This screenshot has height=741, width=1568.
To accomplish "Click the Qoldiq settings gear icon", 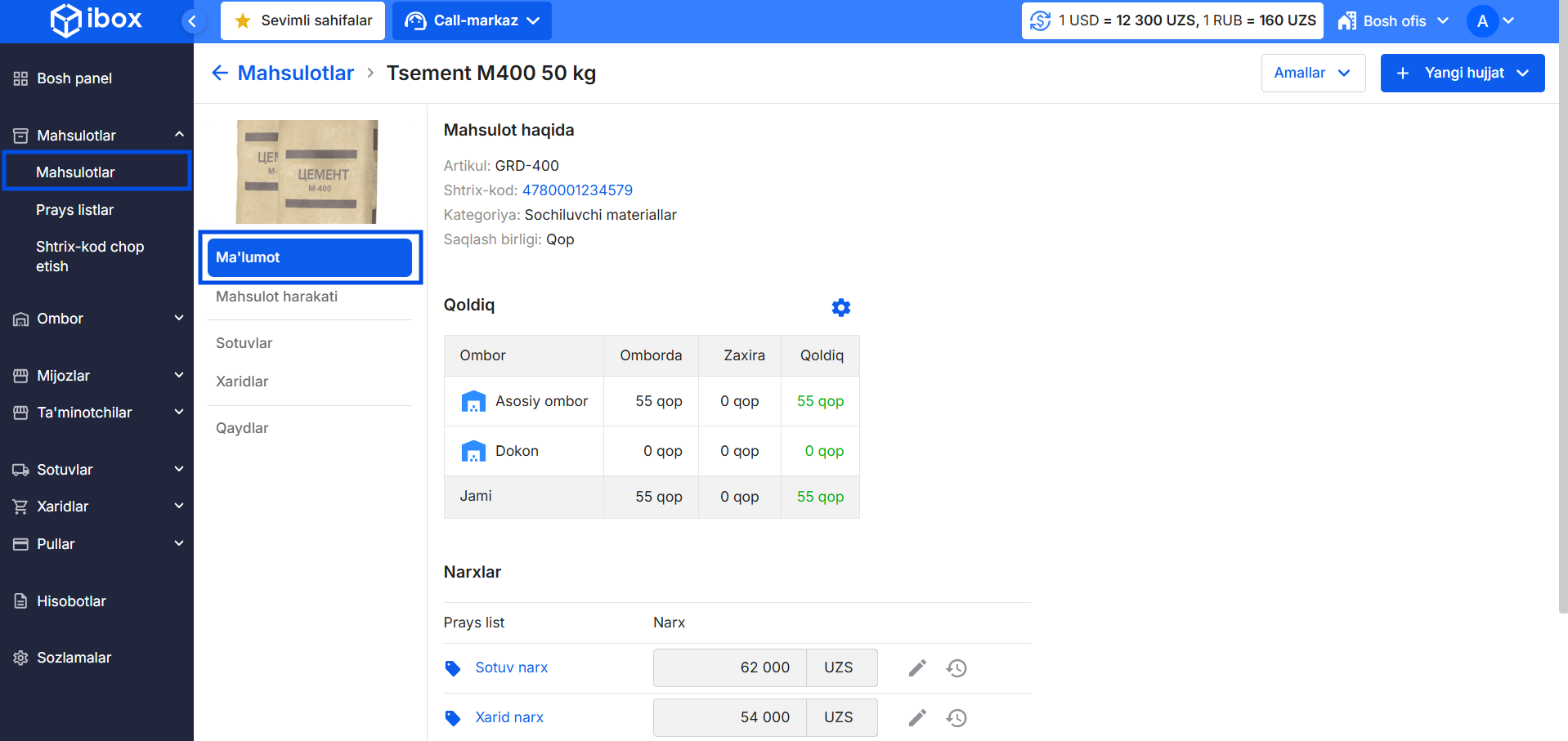I will [840, 307].
